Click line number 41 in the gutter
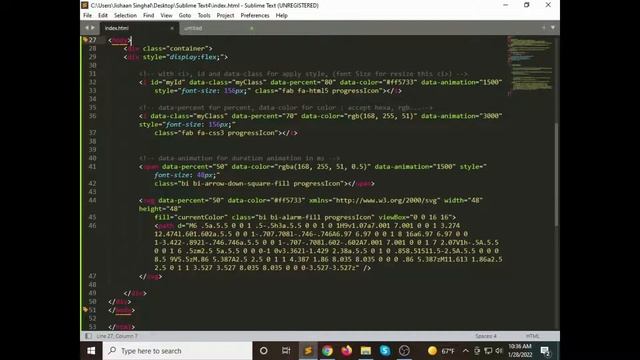The height and width of the screenshot is (360, 640). pos(92,167)
